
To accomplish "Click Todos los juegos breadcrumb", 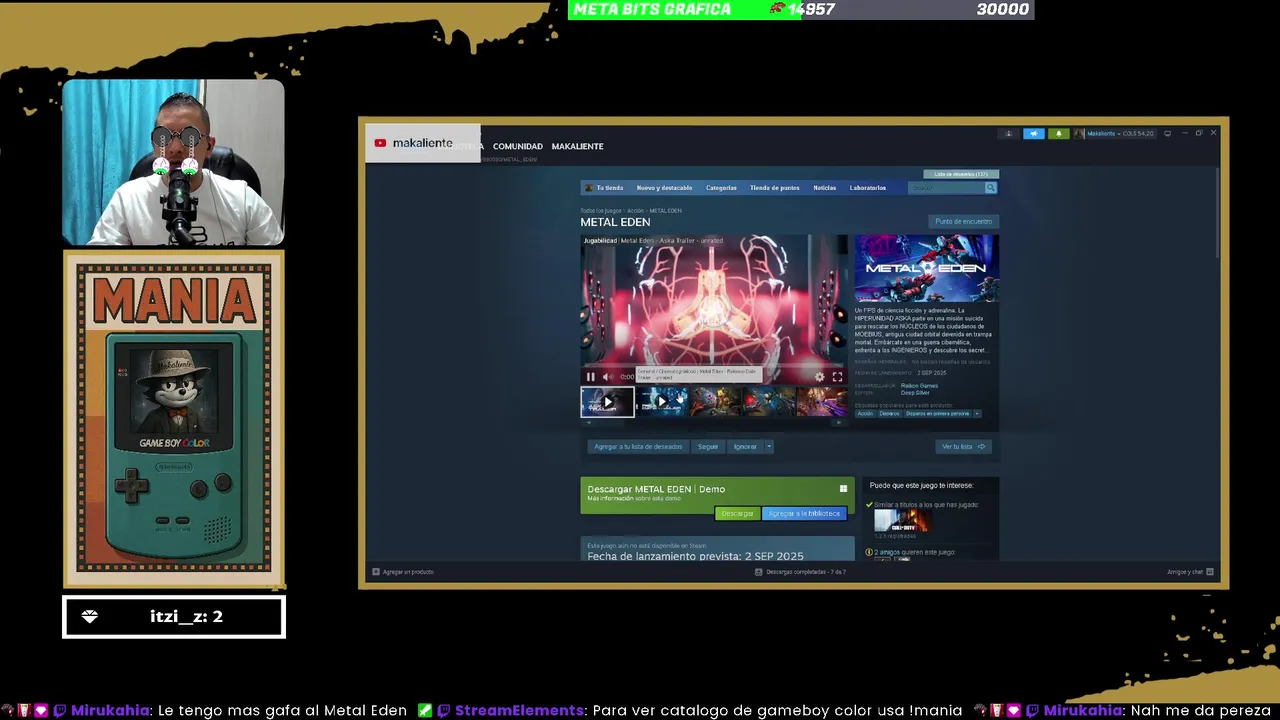I will [x=601, y=211].
